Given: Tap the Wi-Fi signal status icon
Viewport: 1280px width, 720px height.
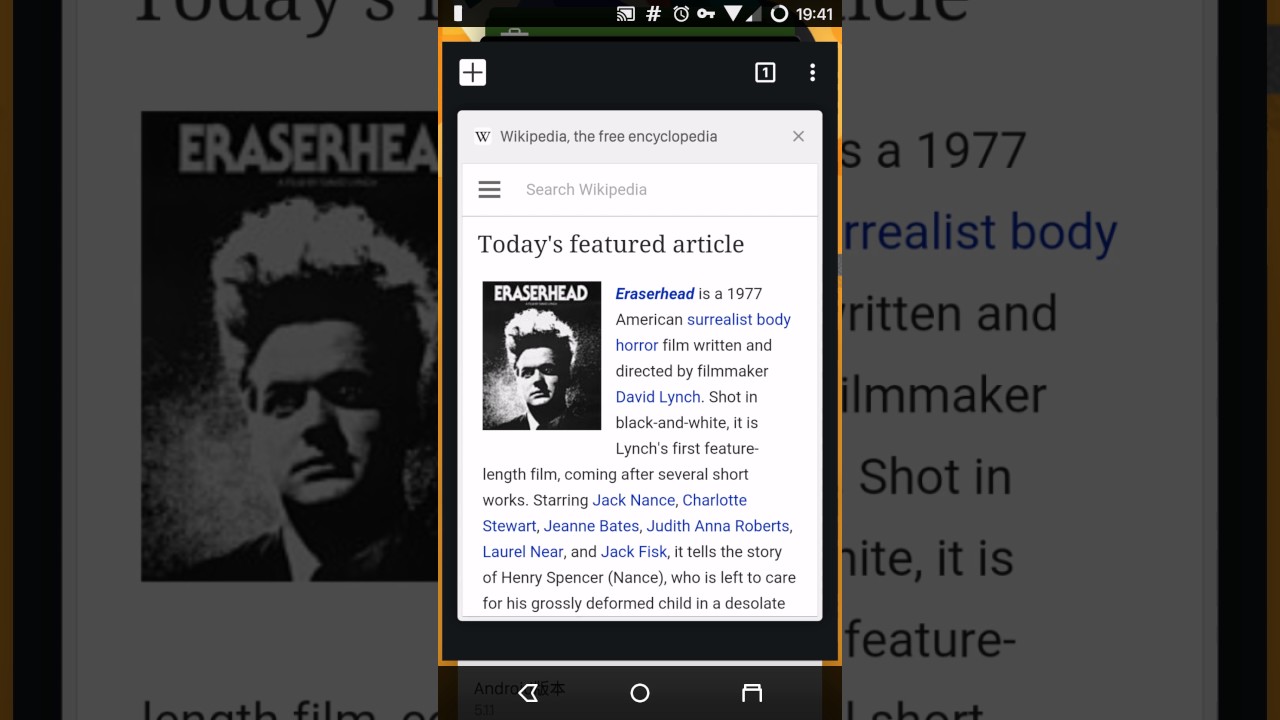Looking at the screenshot, I should [x=734, y=14].
